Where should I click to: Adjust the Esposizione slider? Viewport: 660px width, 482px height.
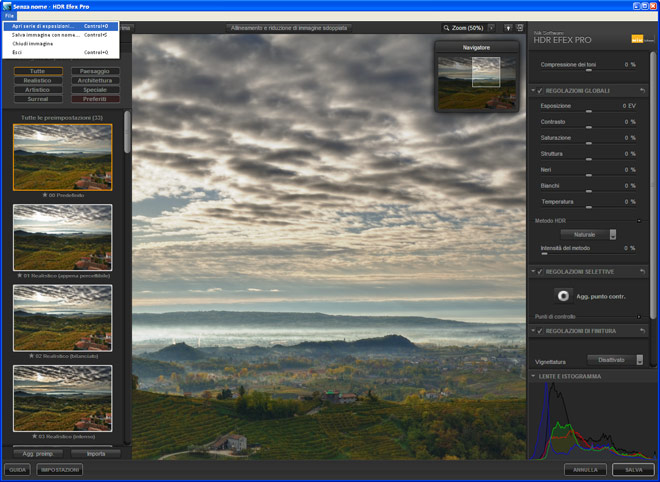pos(588,111)
